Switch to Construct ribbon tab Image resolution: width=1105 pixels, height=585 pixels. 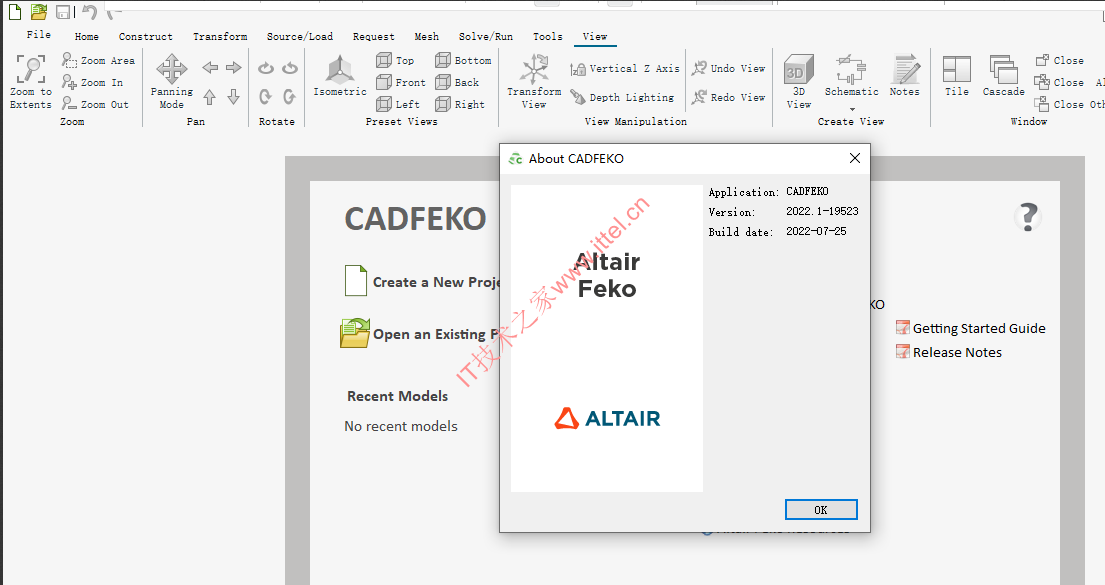tap(146, 37)
